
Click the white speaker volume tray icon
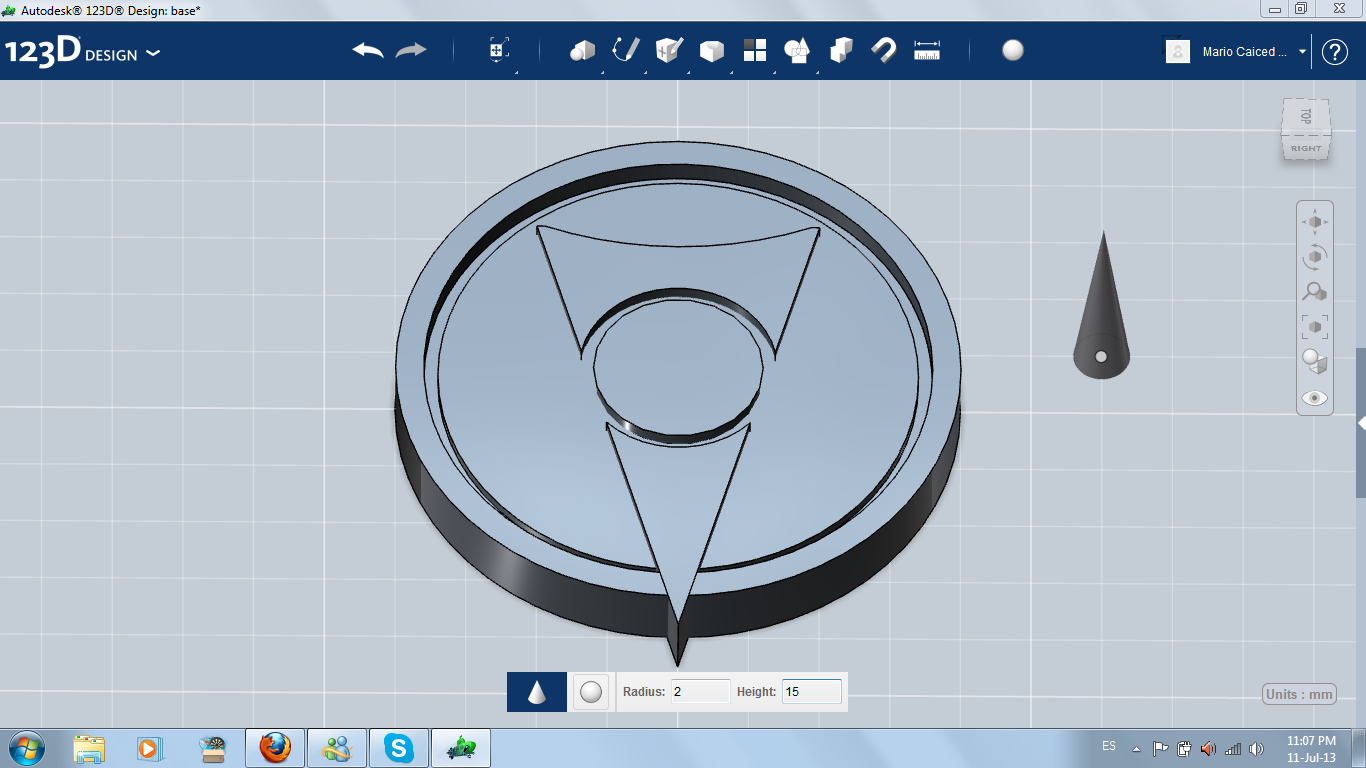click(1258, 748)
